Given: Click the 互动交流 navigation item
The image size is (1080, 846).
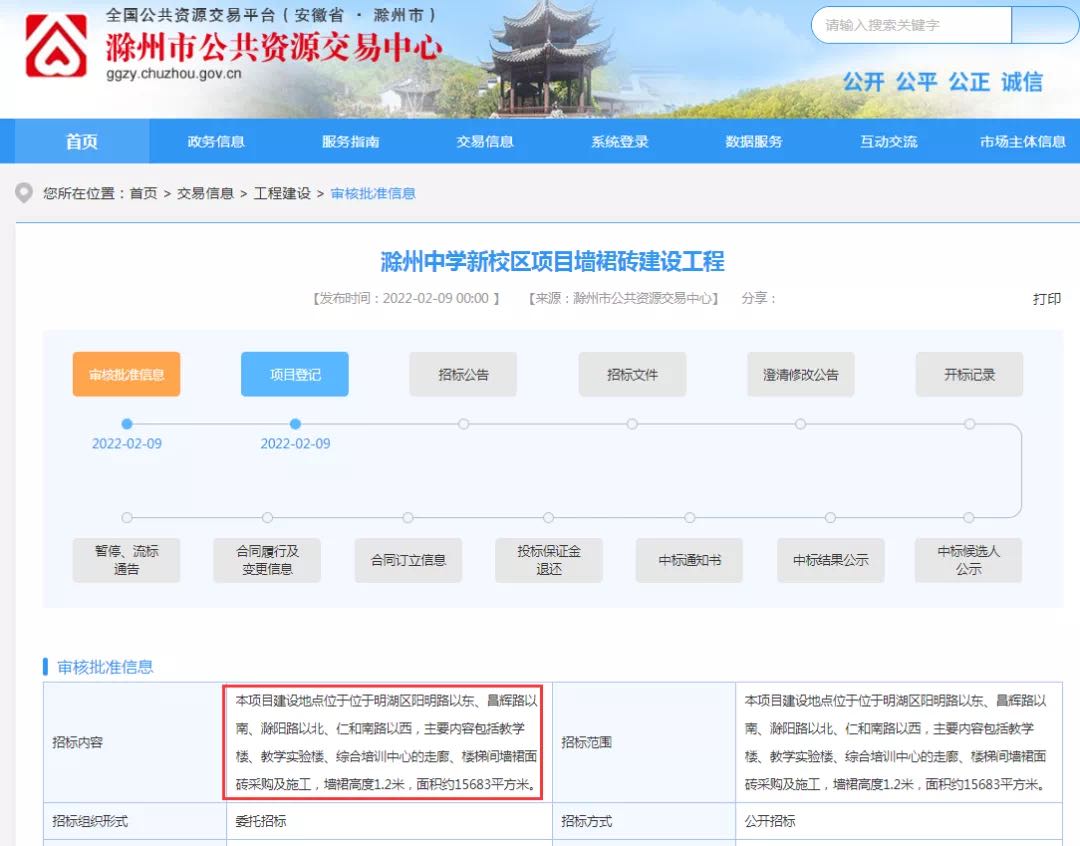Looking at the screenshot, I should tap(888, 142).
